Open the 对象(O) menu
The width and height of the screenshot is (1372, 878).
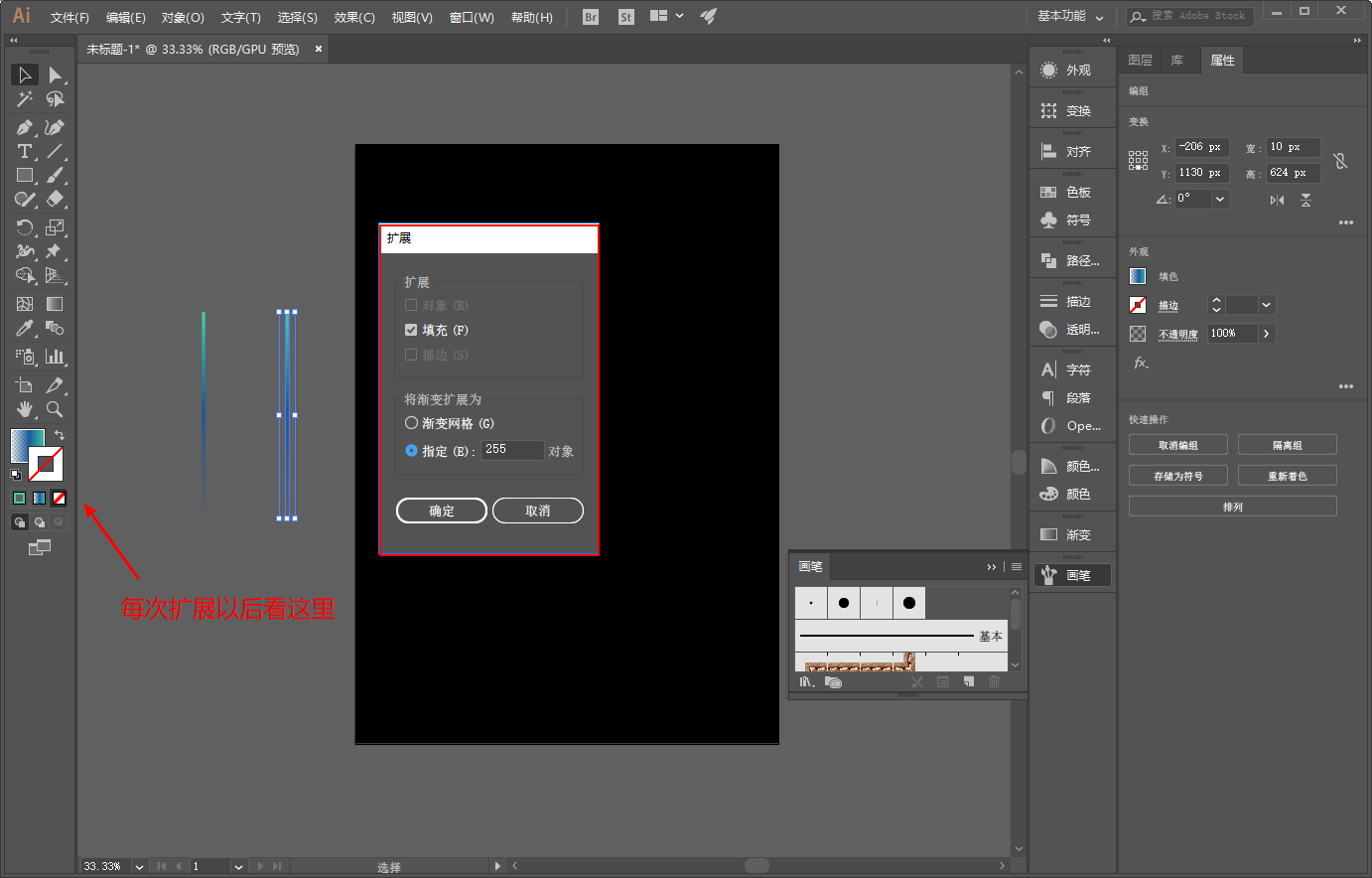coord(183,17)
